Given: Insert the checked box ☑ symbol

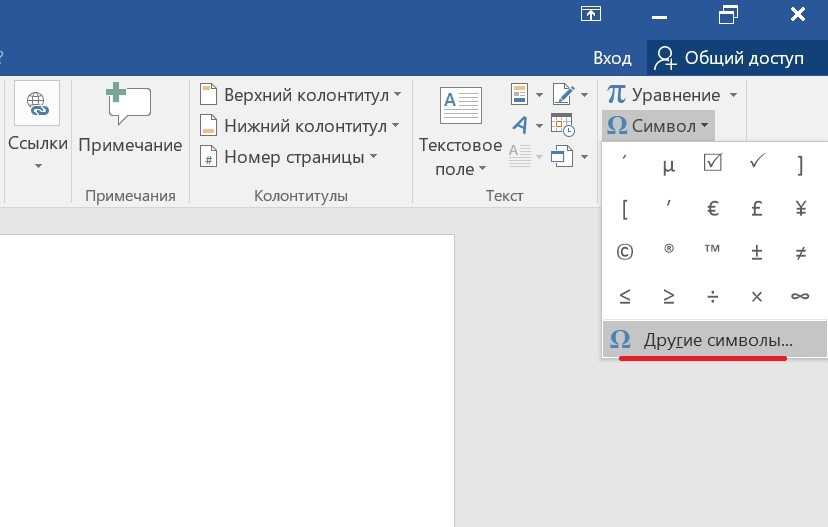Looking at the screenshot, I should (x=712, y=165).
